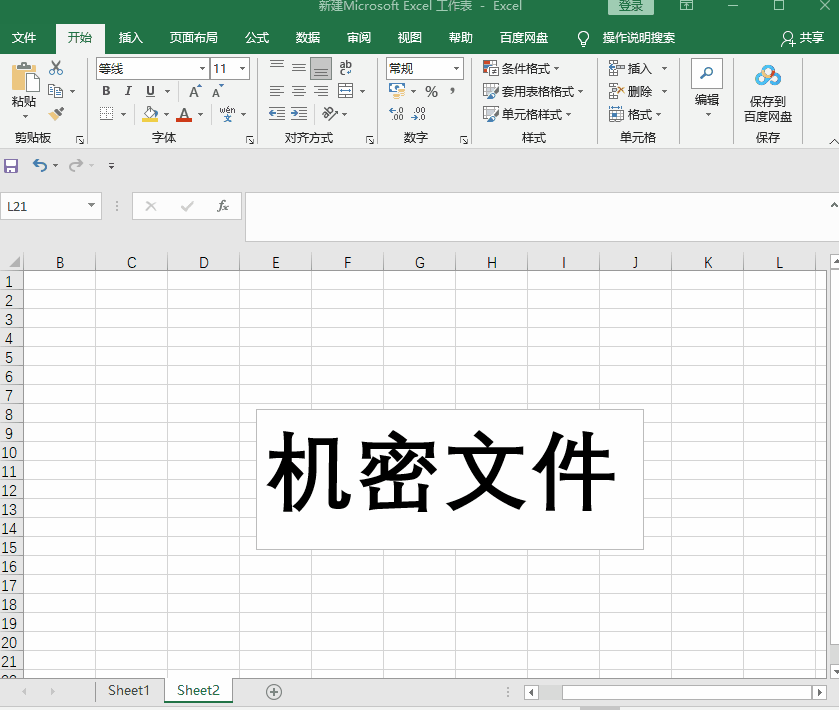Open 单元格样式 cell styles menu

coord(527,114)
